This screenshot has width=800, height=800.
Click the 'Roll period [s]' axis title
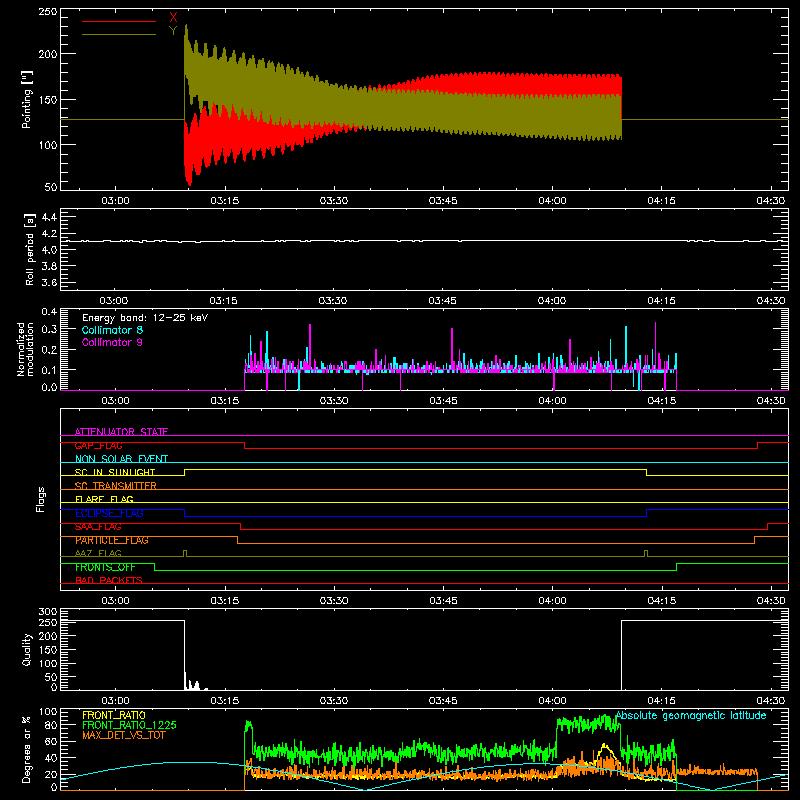coord(30,249)
